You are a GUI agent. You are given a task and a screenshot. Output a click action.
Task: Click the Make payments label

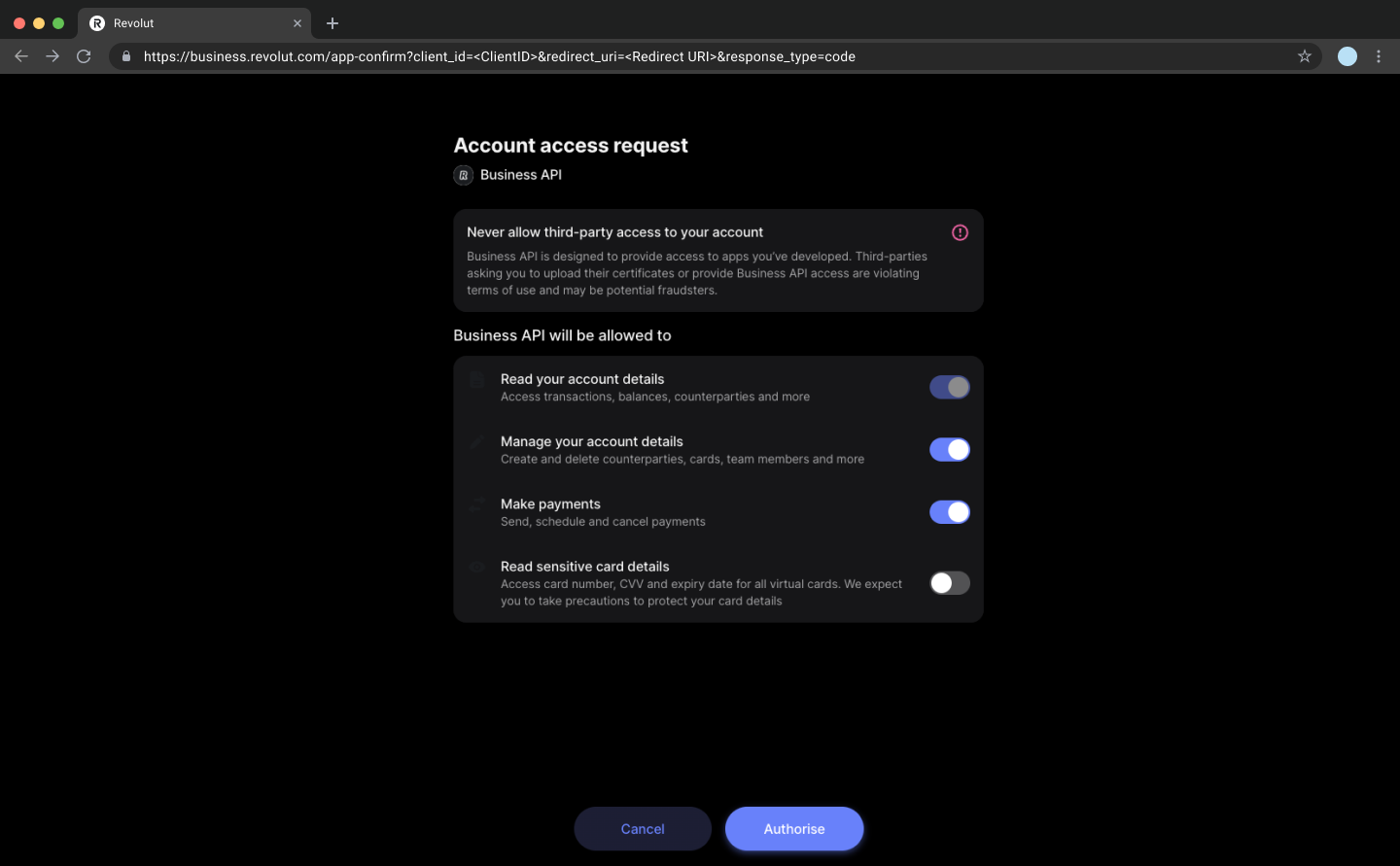(x=550, y=503)
